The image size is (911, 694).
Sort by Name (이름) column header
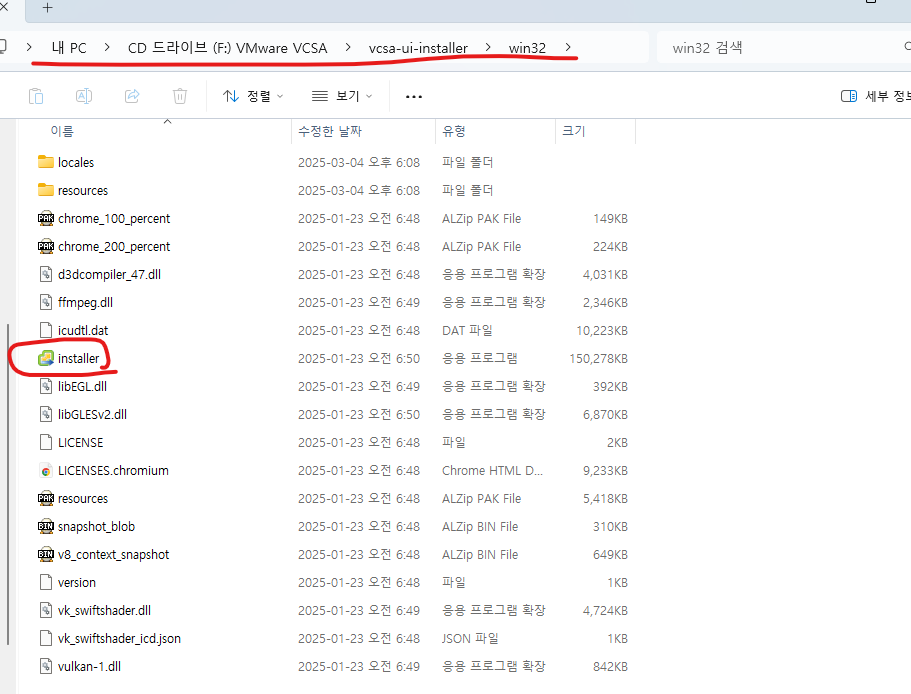(x=62, y=131)
